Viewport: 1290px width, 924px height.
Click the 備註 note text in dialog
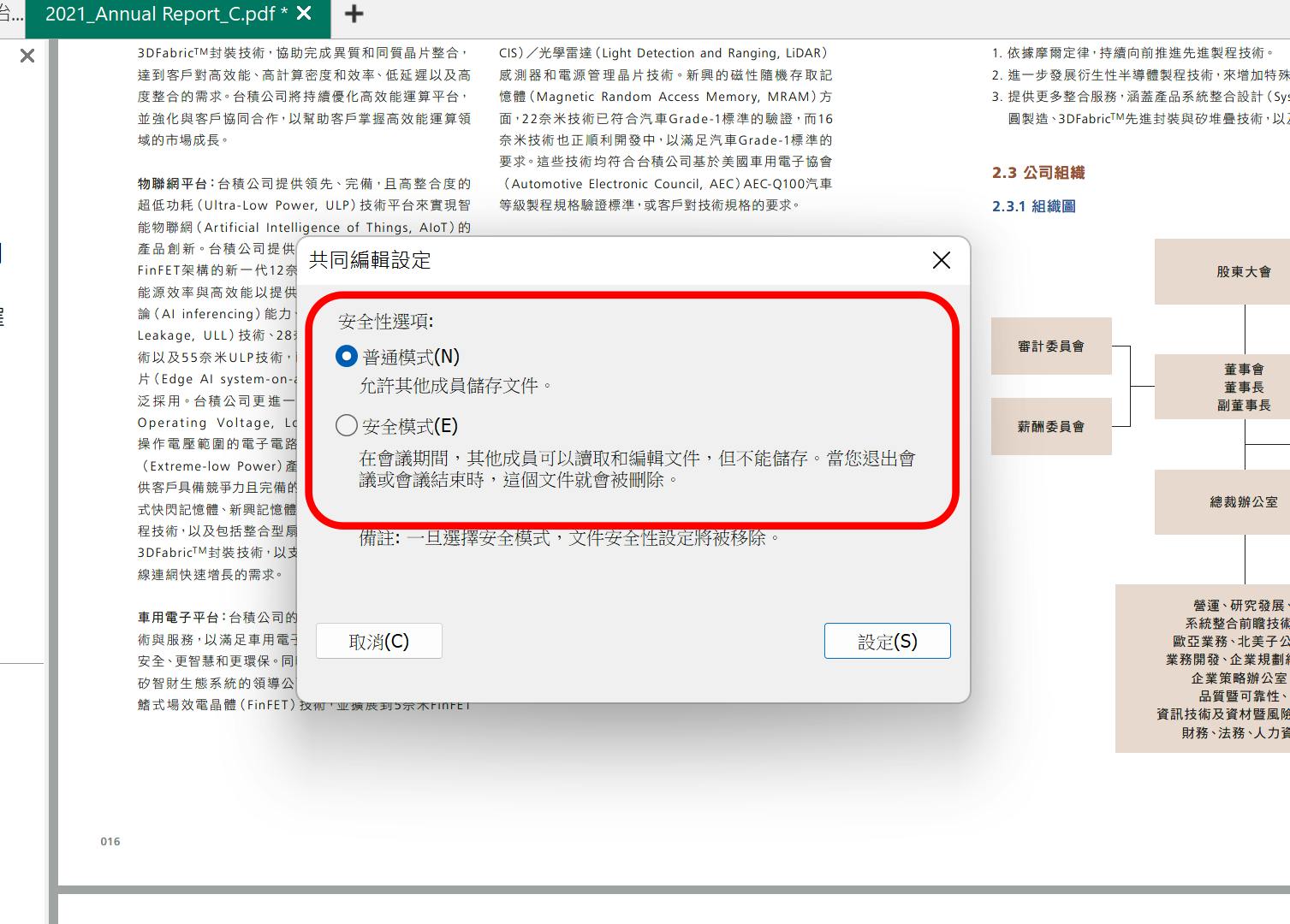pyautogui.click(x=570, y=538)
